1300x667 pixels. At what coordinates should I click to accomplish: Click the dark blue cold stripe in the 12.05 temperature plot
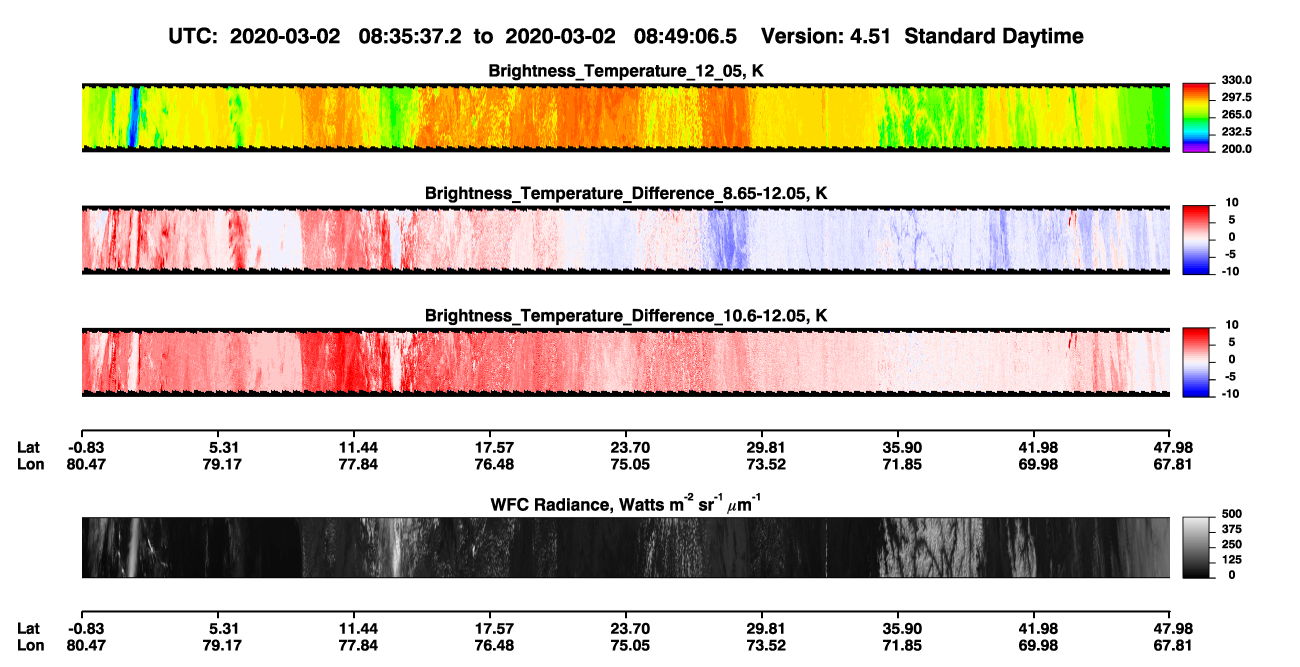(134, 117)
